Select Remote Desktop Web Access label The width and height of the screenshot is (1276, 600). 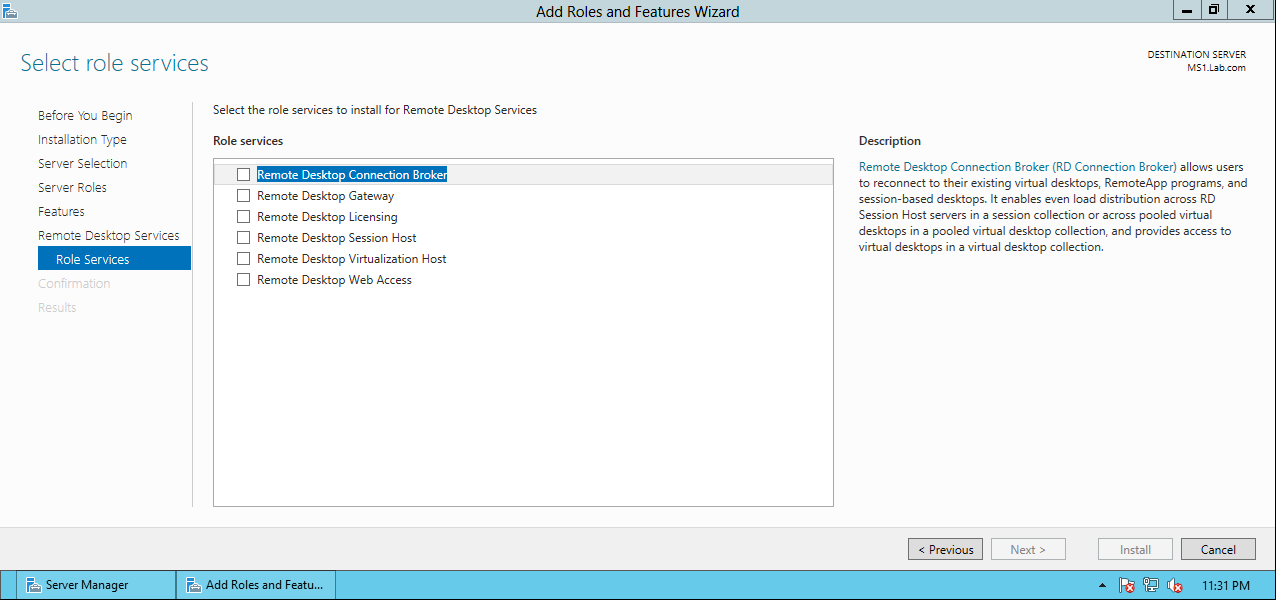pos(334,280)
